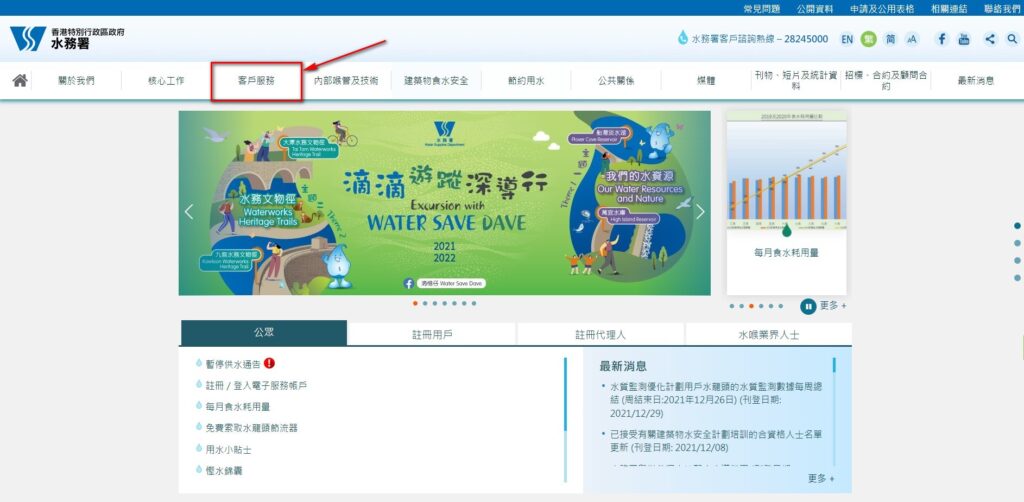Change text size with the aA icon
1024x502 pixels.
click(x=912, y=39)
